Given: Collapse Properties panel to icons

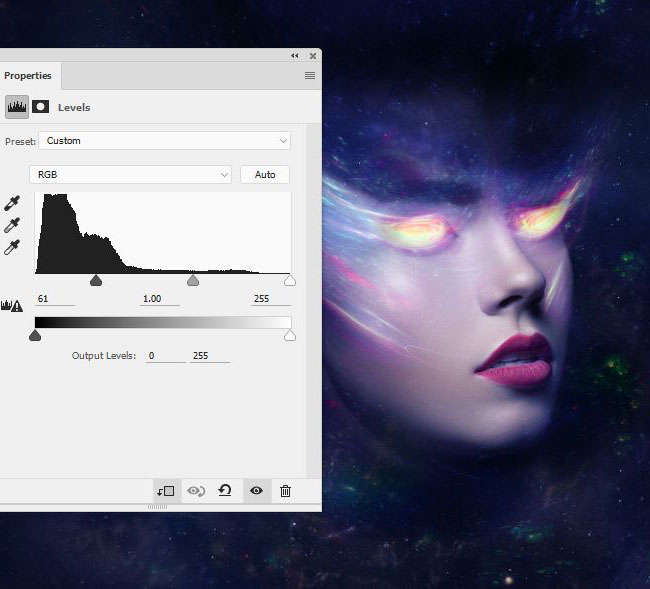Looking at the screenshot, I should [295, 56].
